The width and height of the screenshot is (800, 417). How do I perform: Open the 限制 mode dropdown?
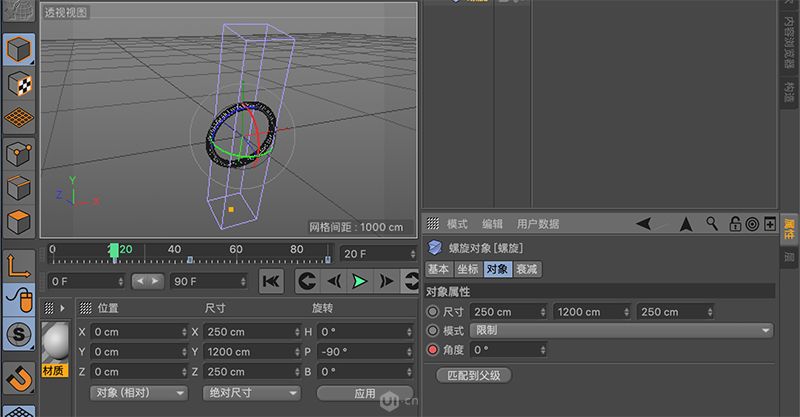pyautogui.click(x=621, y=330)
